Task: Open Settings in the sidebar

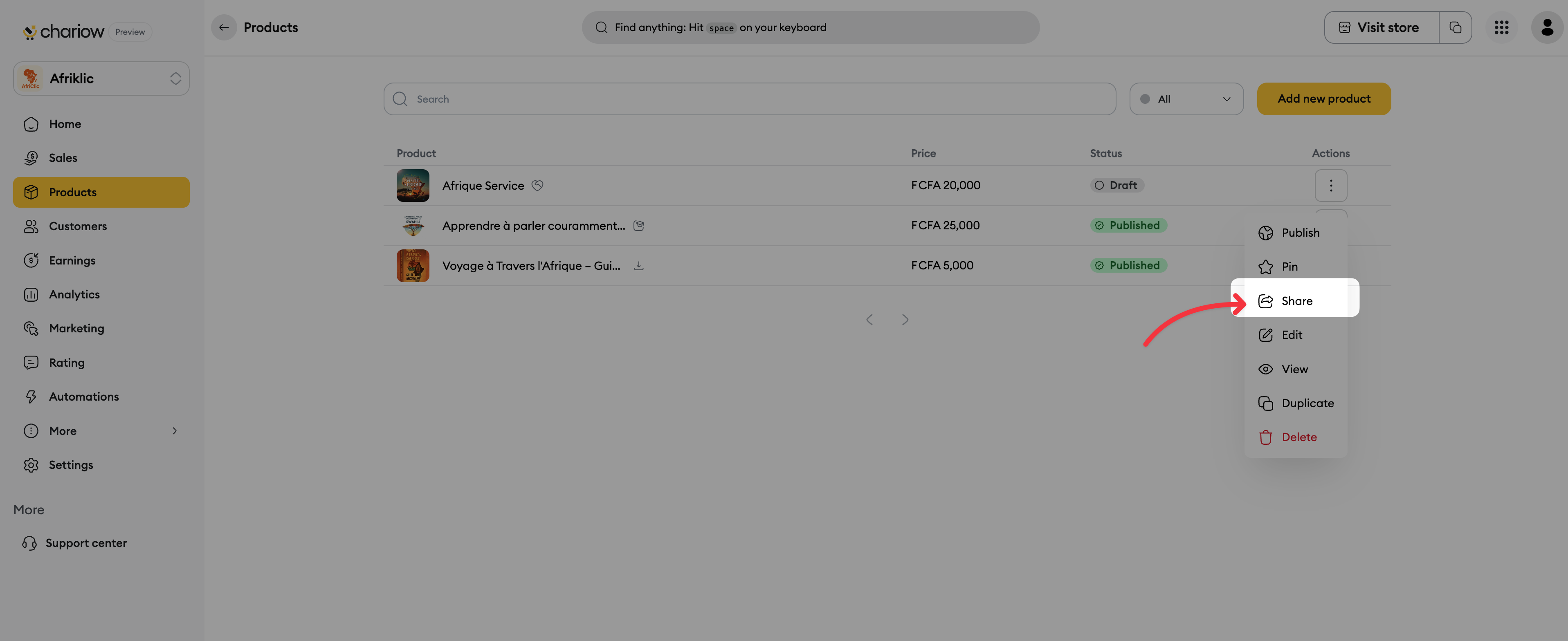Action: (x=101, y=465)
